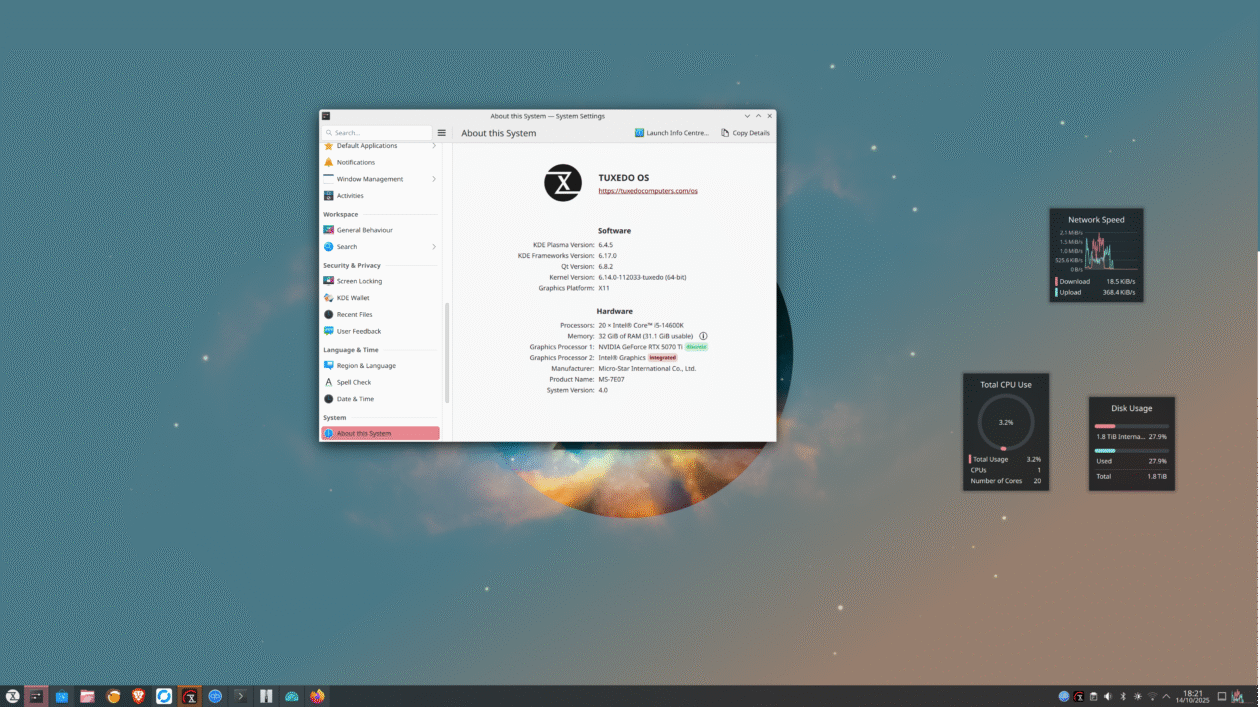
Task: Open the TUXEDO application launcher
Action: tap(13, 696)
